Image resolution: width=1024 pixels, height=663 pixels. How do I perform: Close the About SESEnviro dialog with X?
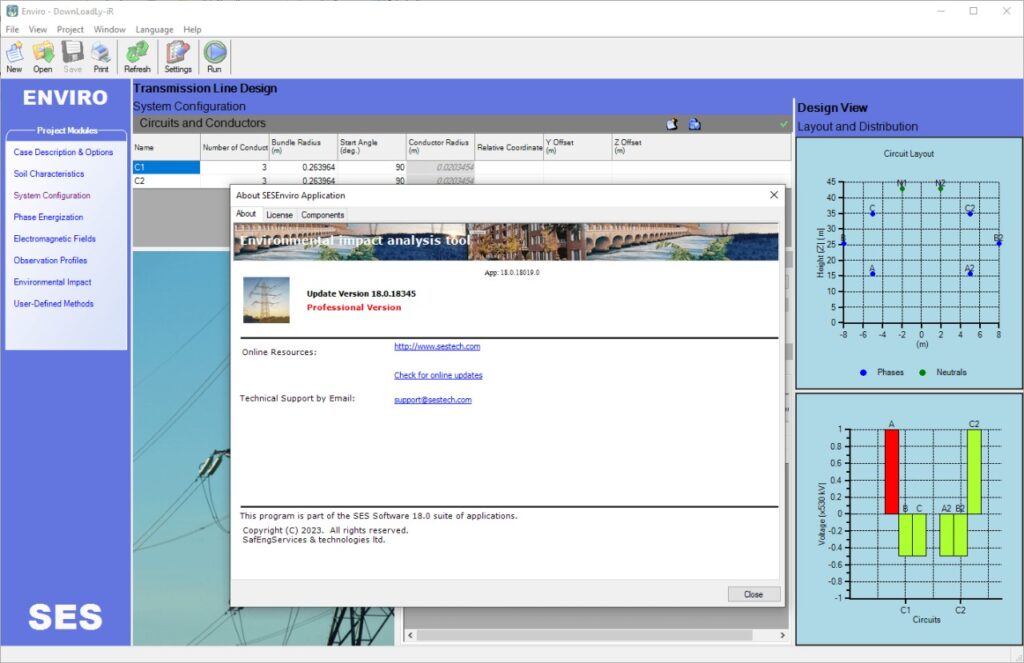tap(773, 195)
